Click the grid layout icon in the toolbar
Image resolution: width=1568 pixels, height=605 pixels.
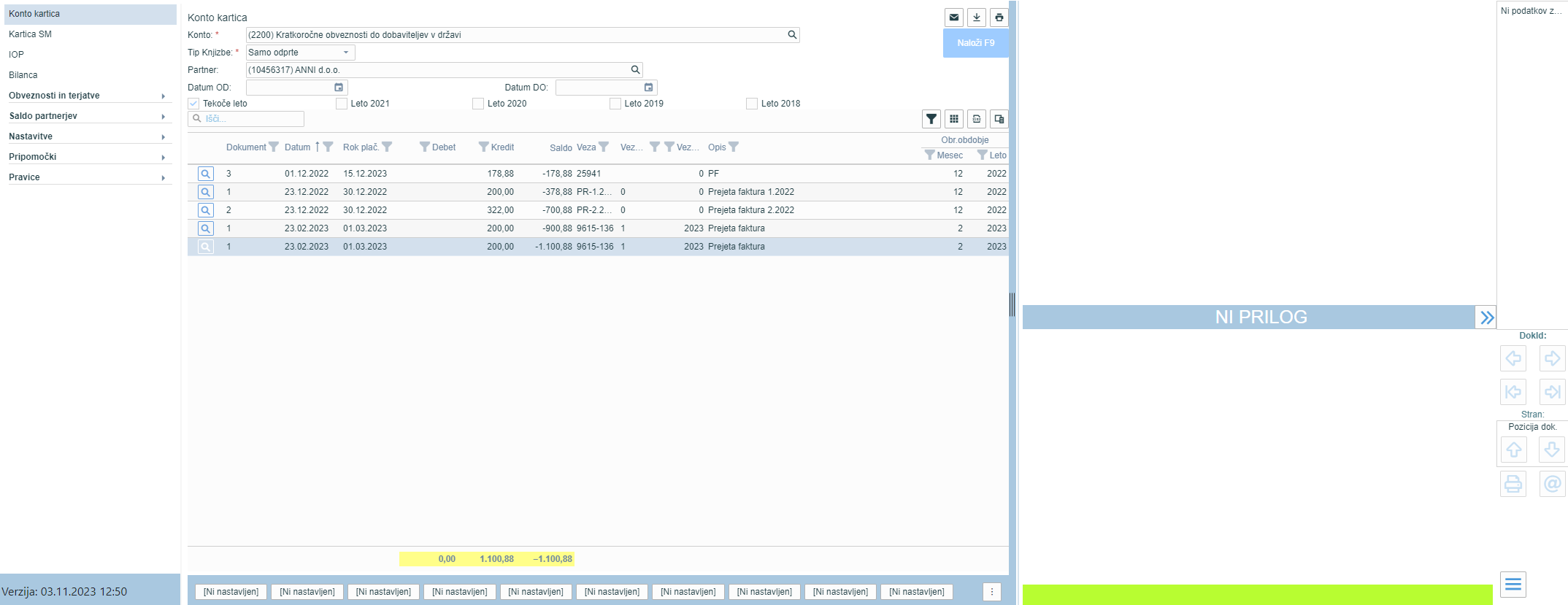954,119
